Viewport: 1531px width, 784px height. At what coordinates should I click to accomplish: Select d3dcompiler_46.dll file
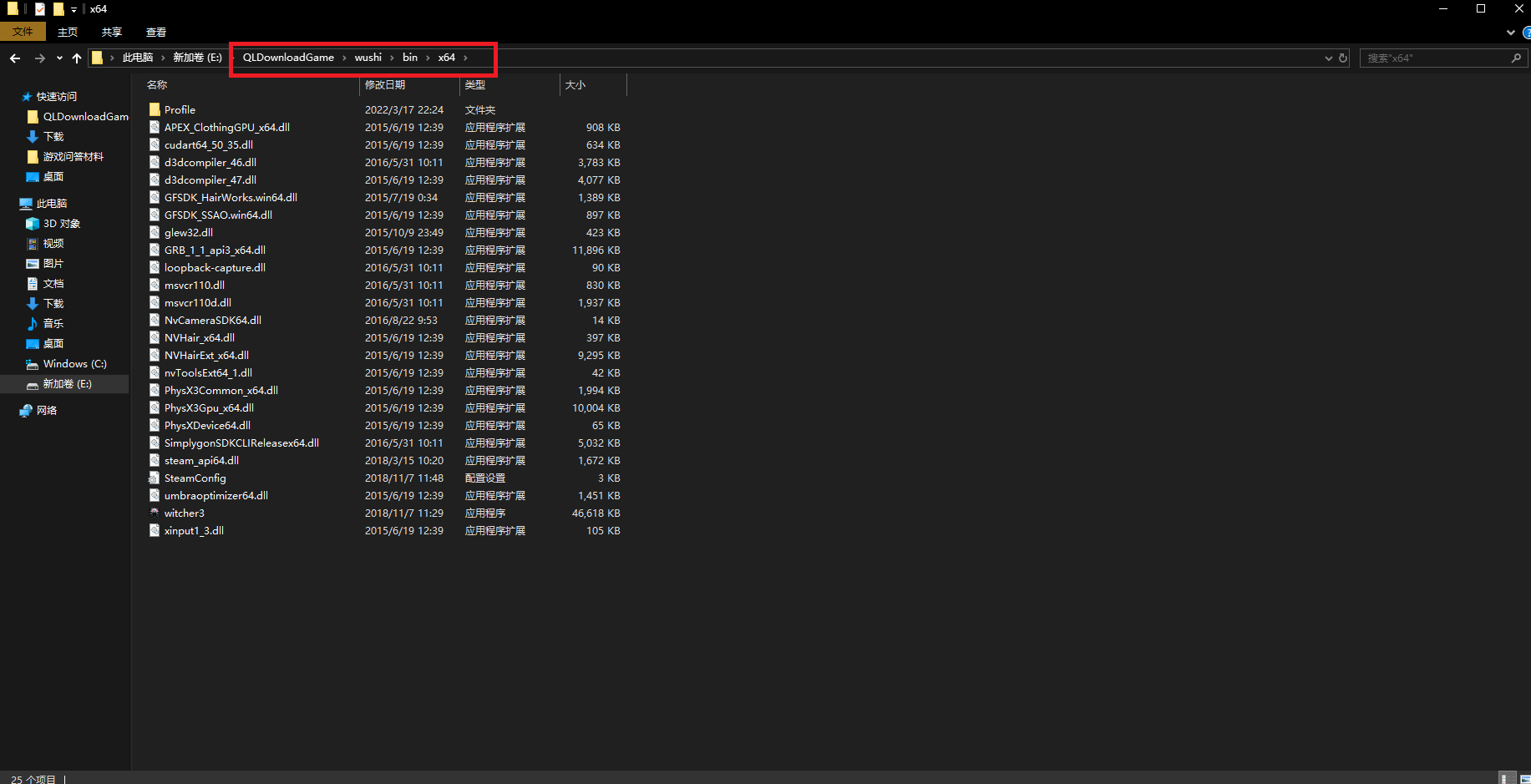click(210, 162)
